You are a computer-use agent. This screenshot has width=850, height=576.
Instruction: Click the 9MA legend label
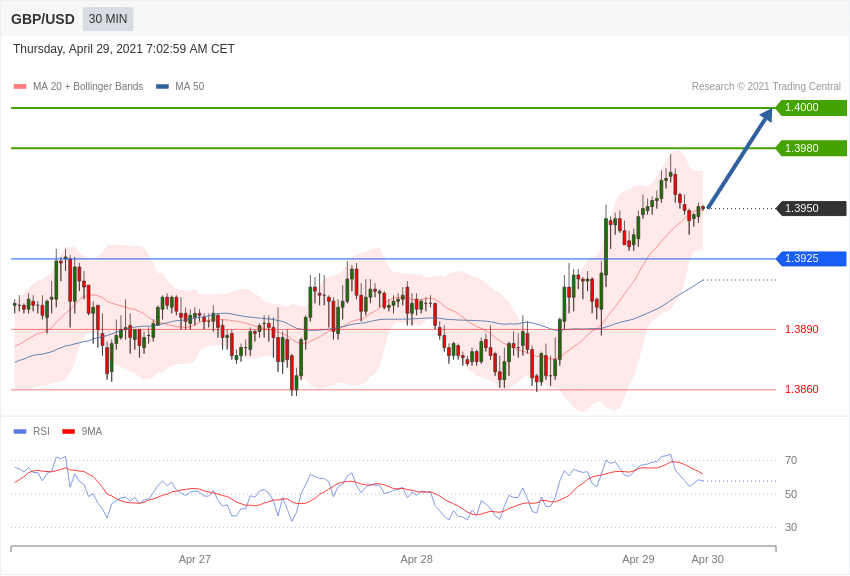pos(92,431)
